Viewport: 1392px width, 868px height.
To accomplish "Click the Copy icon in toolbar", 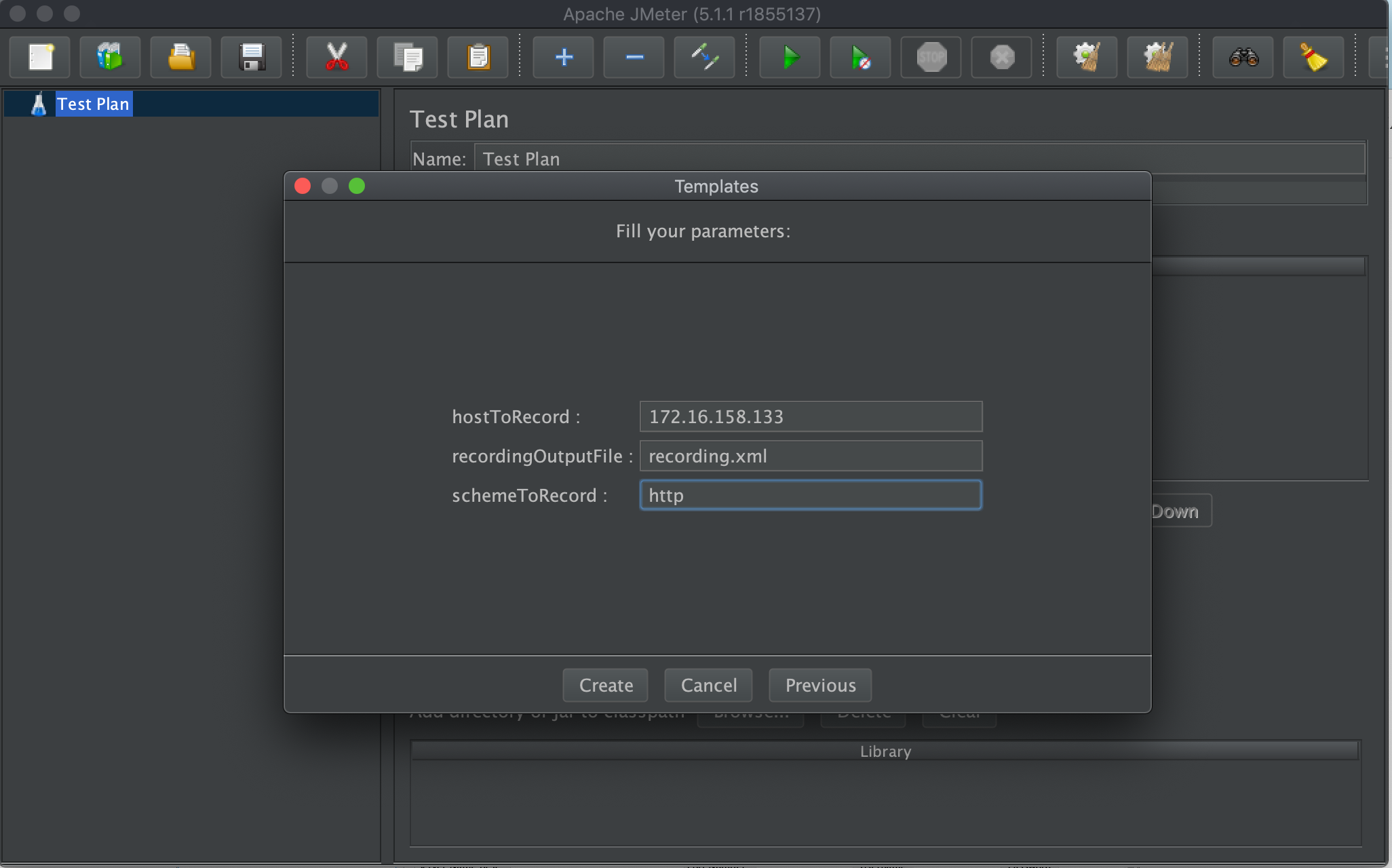I will click(x=408, y=57).
